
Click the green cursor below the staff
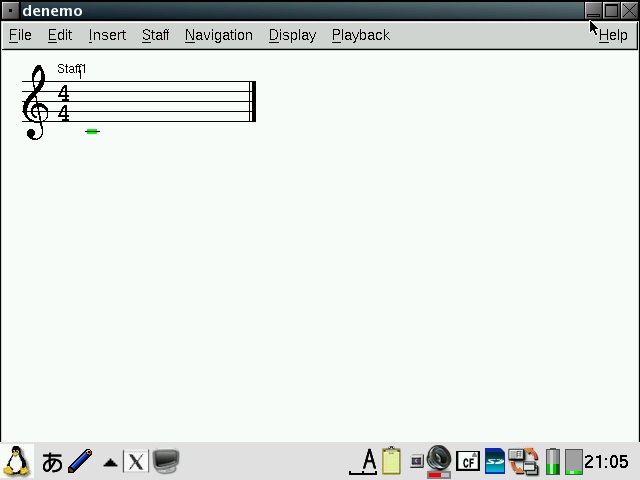(92, 131)
